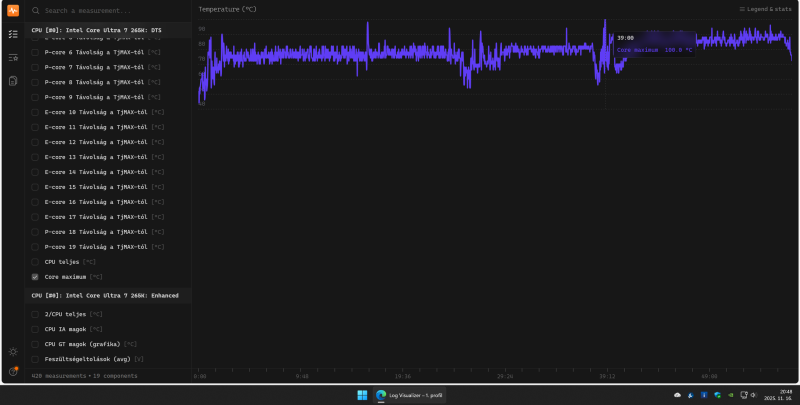Collapse the Intel Core Ultra 7 DTS group header
800x405 pixels.
[108, 30]
